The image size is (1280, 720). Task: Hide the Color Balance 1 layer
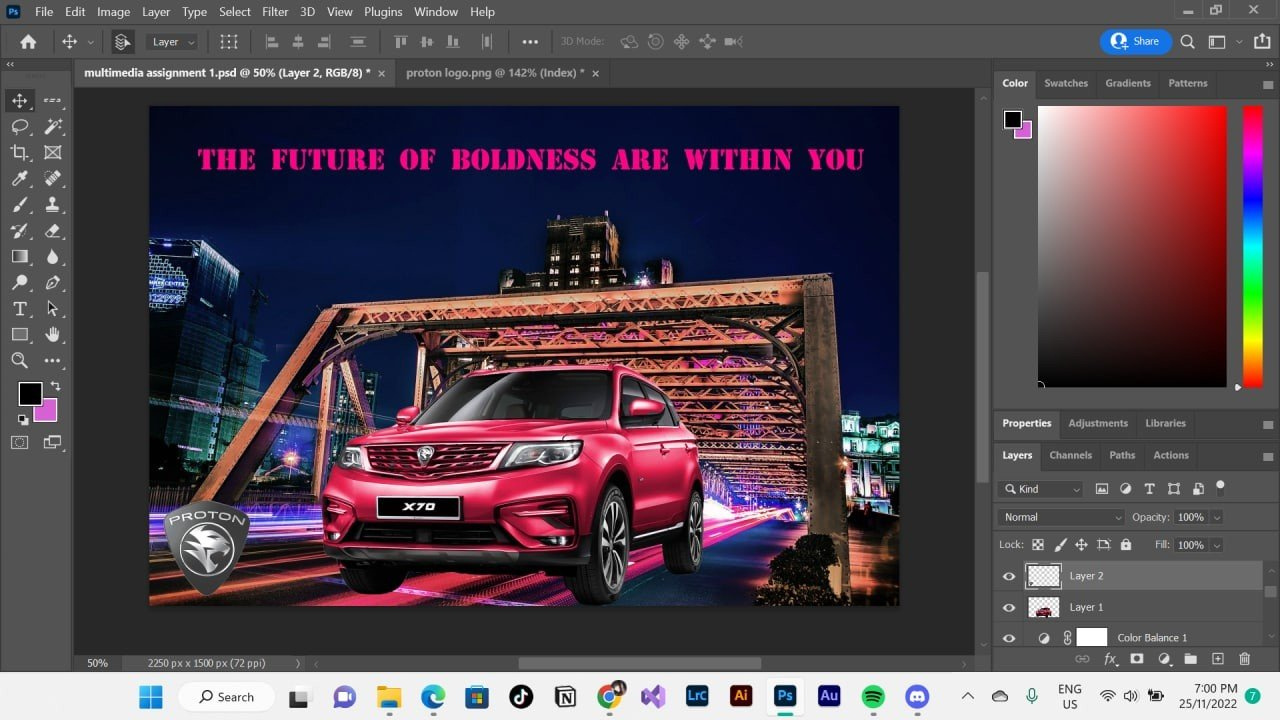coord(1009,638)
